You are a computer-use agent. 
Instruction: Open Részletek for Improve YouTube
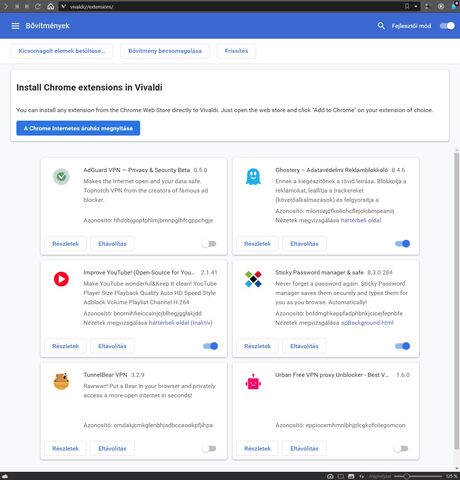pyautogui.click(x=65, y=346)
